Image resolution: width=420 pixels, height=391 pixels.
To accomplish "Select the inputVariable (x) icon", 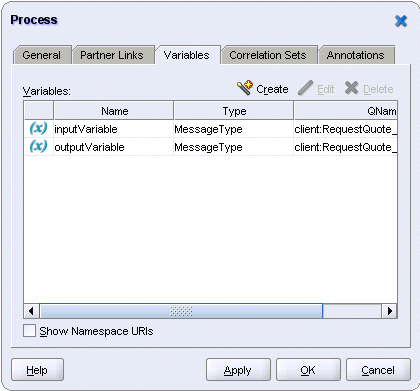I will tap(38, 128).
